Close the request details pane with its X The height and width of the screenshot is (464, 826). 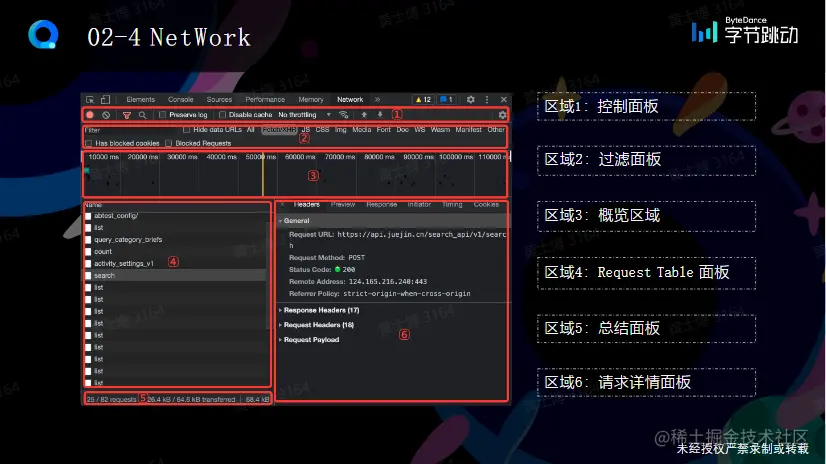[x=282, y=204]
